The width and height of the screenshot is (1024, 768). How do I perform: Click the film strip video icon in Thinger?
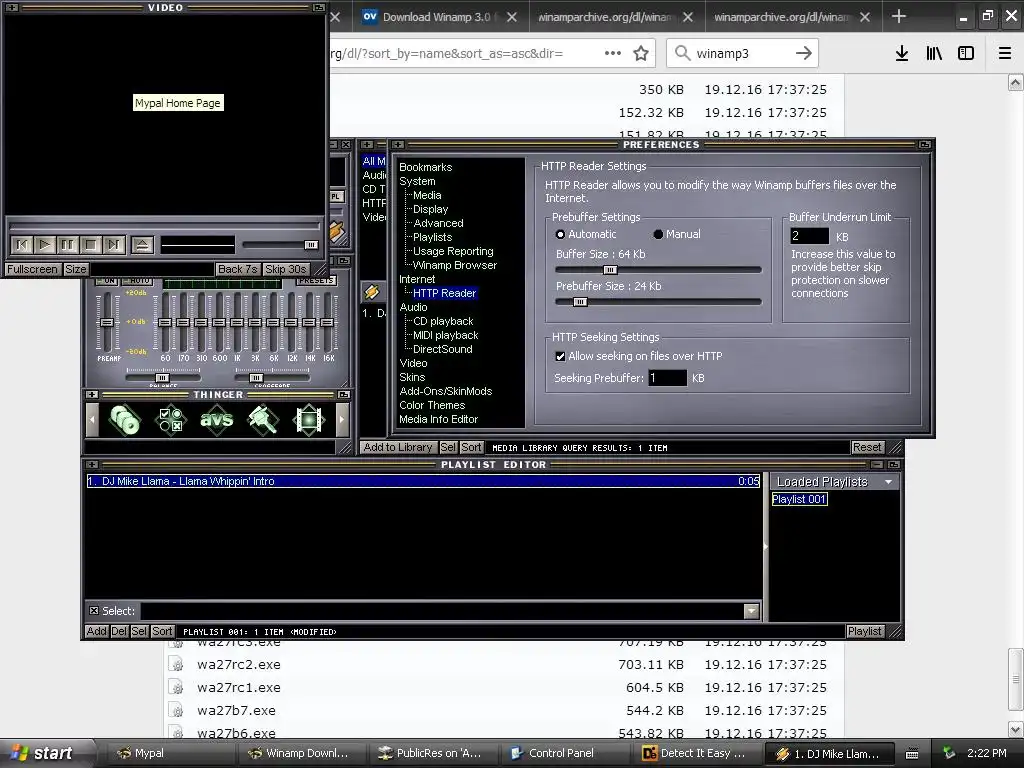coord(309,419)
